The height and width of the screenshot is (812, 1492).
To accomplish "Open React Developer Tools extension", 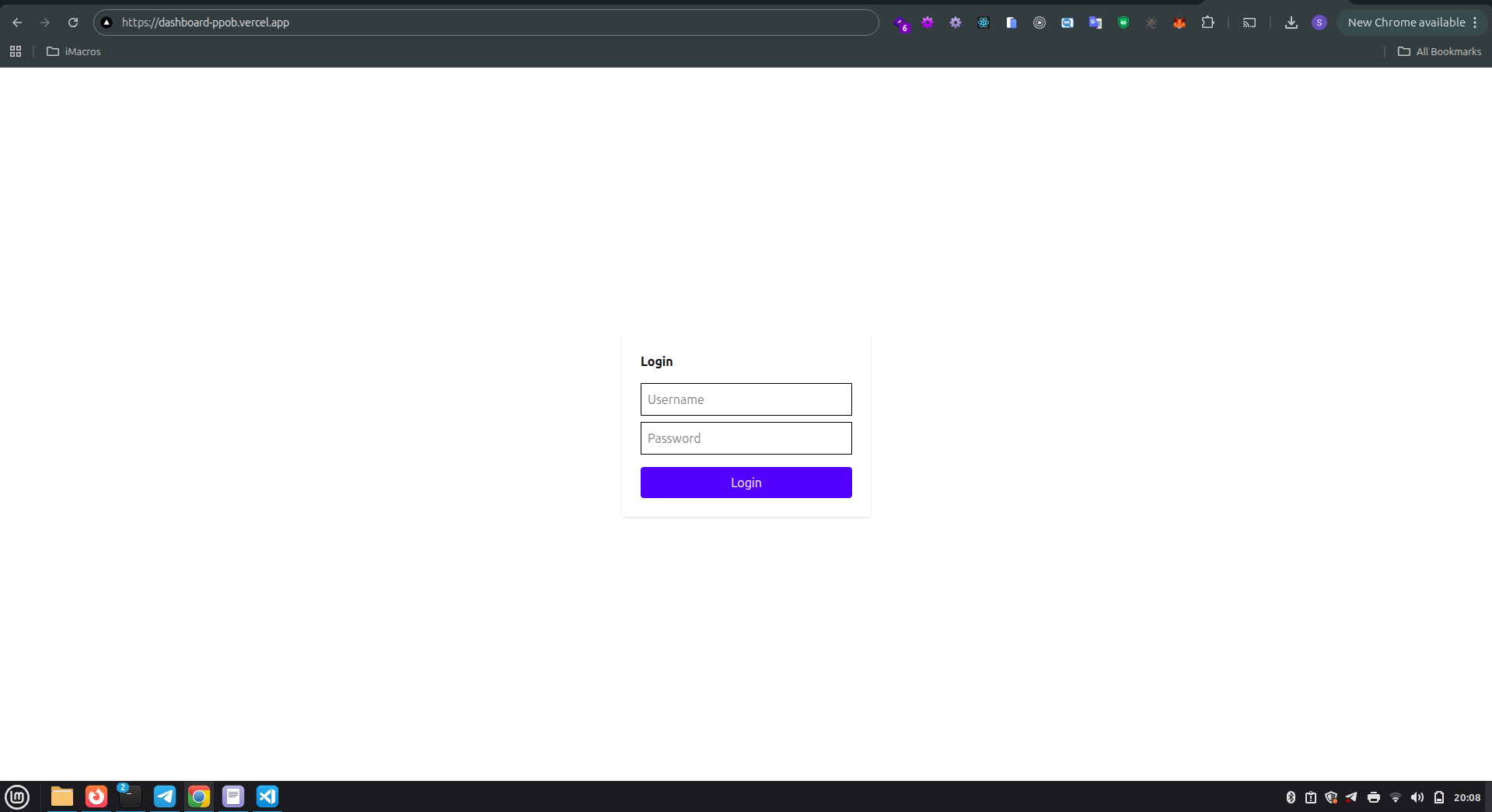I will 983,23.
